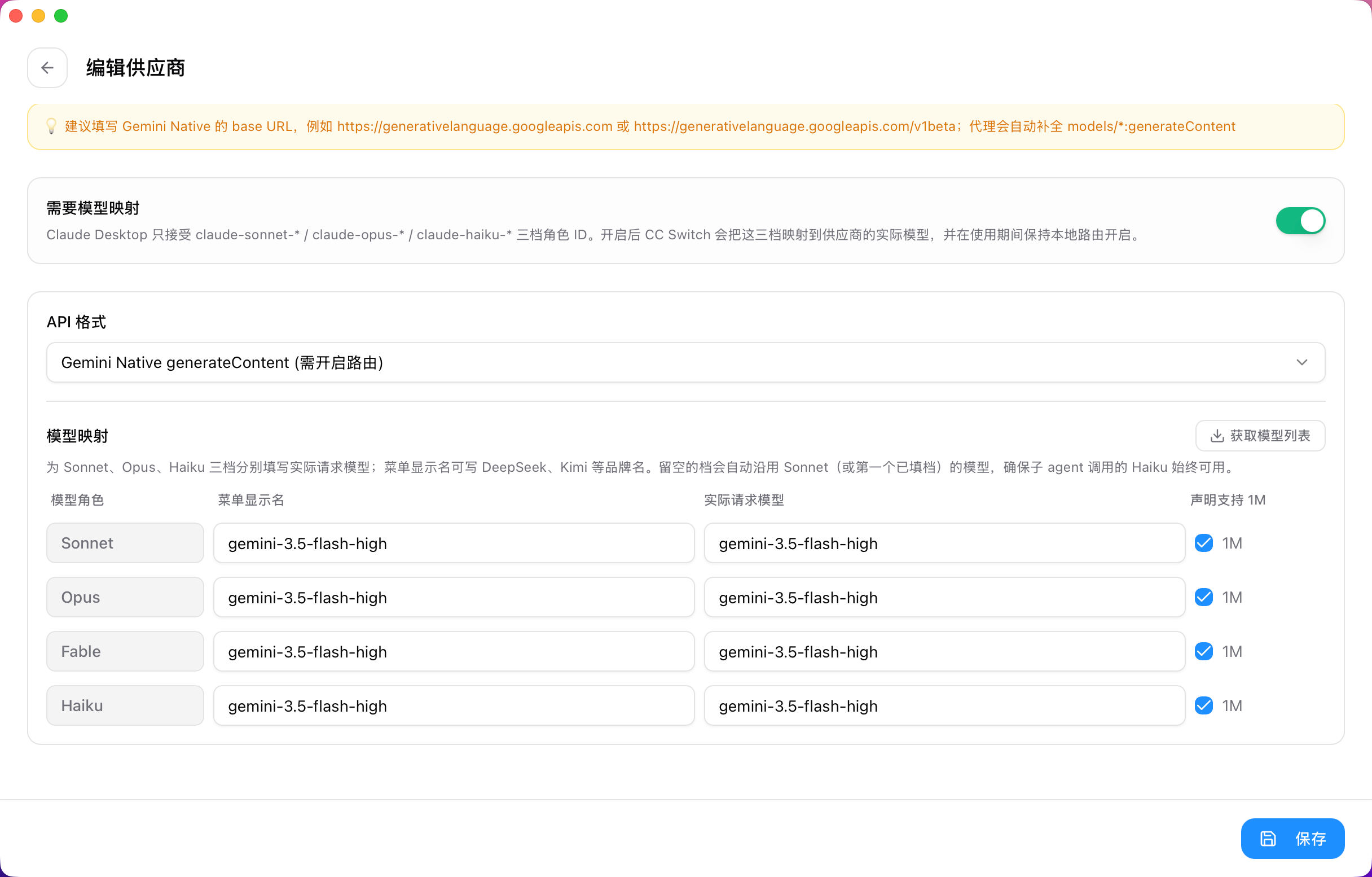This screenshot has width=1372, height=877.
Task: Click the 模型角色 column header
Action: tap(77, 500)
